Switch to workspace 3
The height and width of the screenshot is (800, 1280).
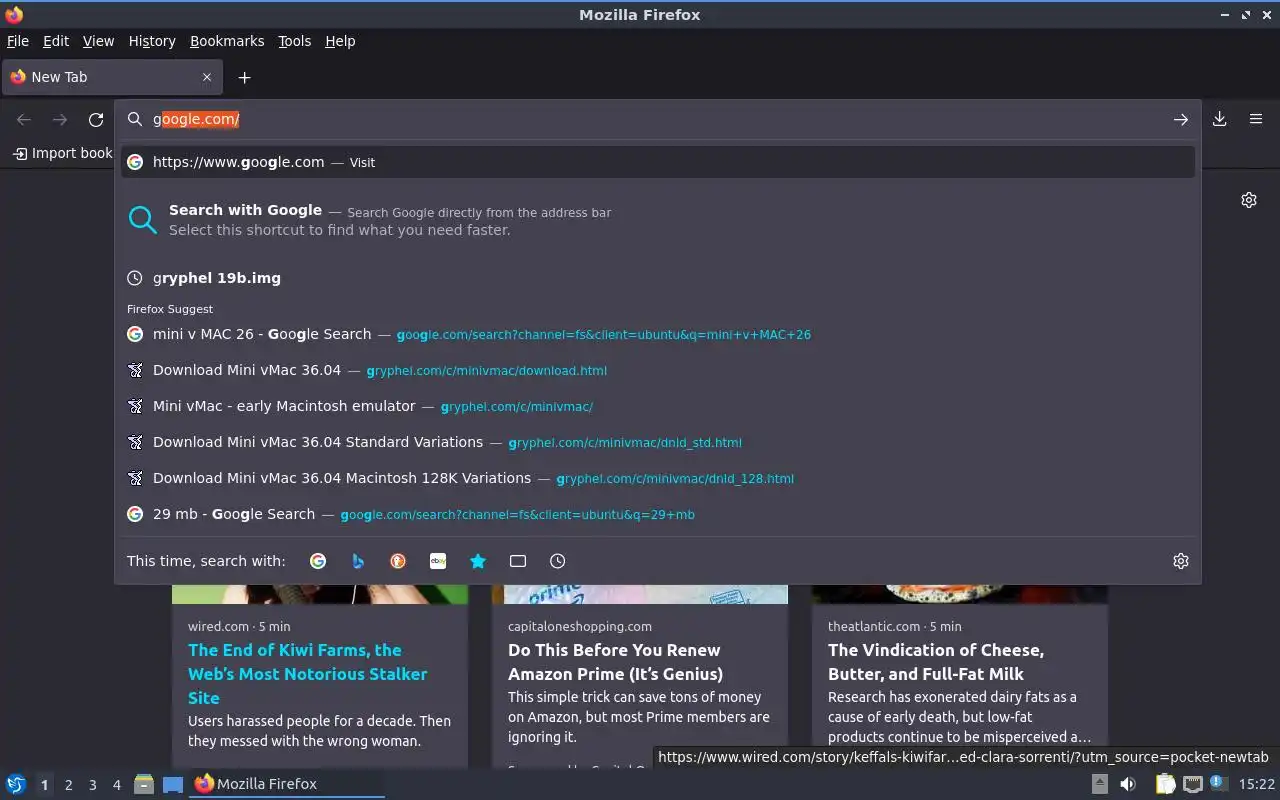tap(92, 785)
